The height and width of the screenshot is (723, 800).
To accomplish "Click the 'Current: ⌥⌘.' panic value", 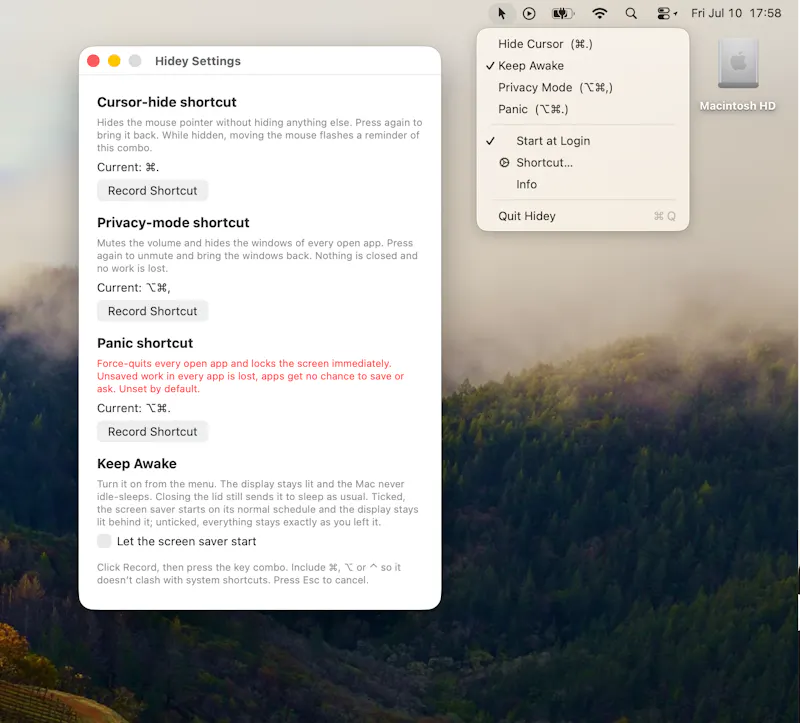I will 134,408.
